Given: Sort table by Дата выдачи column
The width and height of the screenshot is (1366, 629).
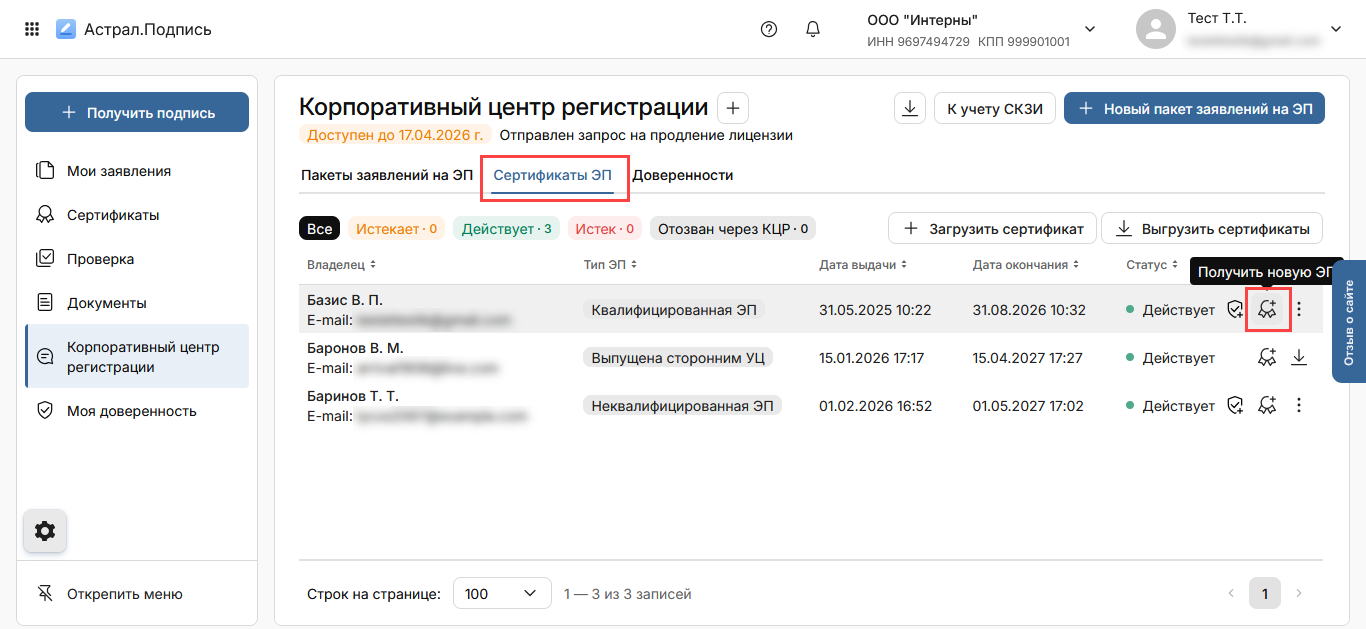Looking at the screenshot, I should point(864,265).
